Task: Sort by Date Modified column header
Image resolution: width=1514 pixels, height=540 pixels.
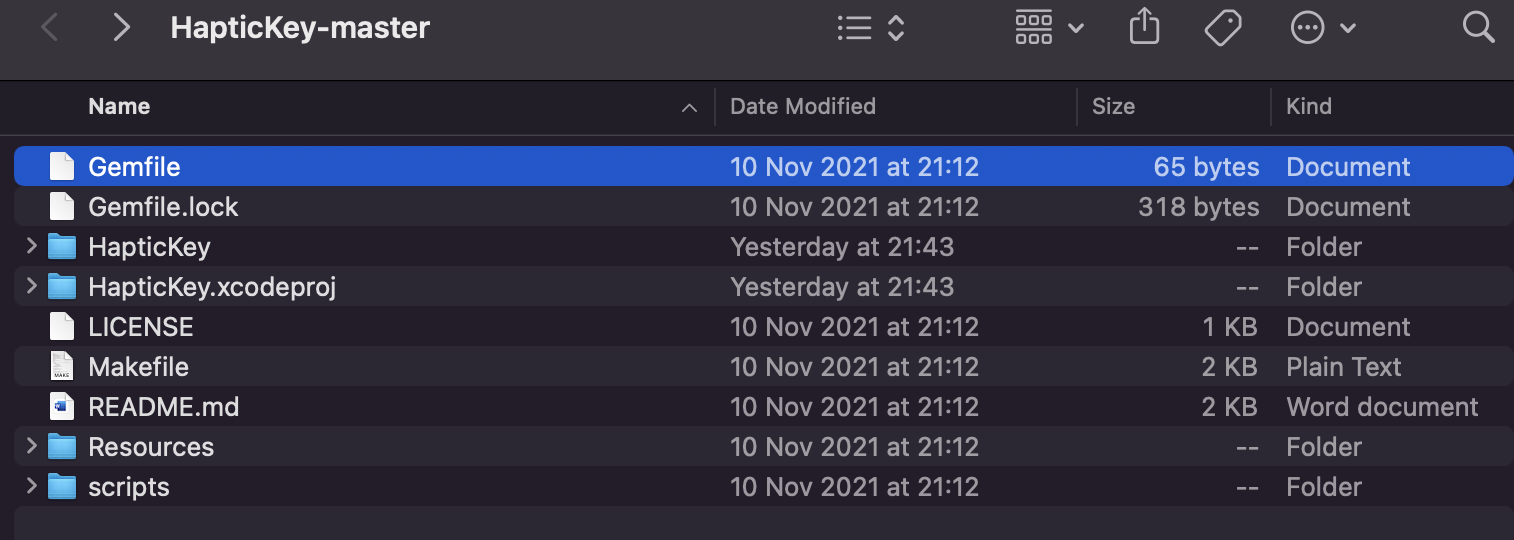Action: click(803, 107)
